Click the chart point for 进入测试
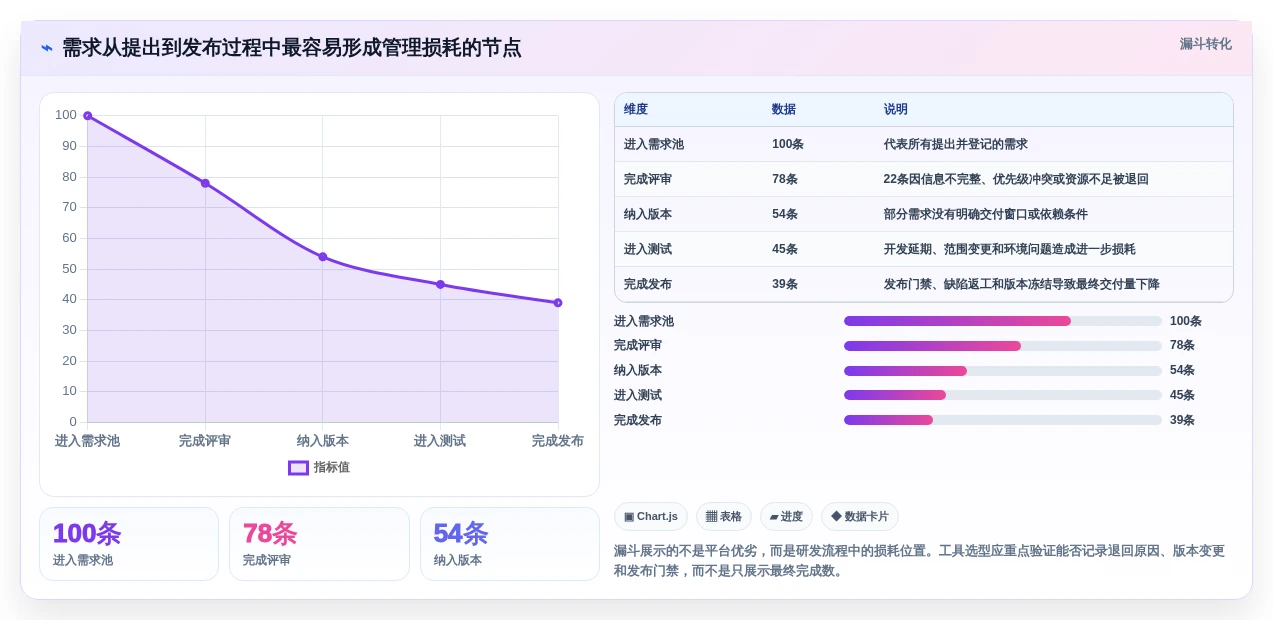 coord(440,284)
